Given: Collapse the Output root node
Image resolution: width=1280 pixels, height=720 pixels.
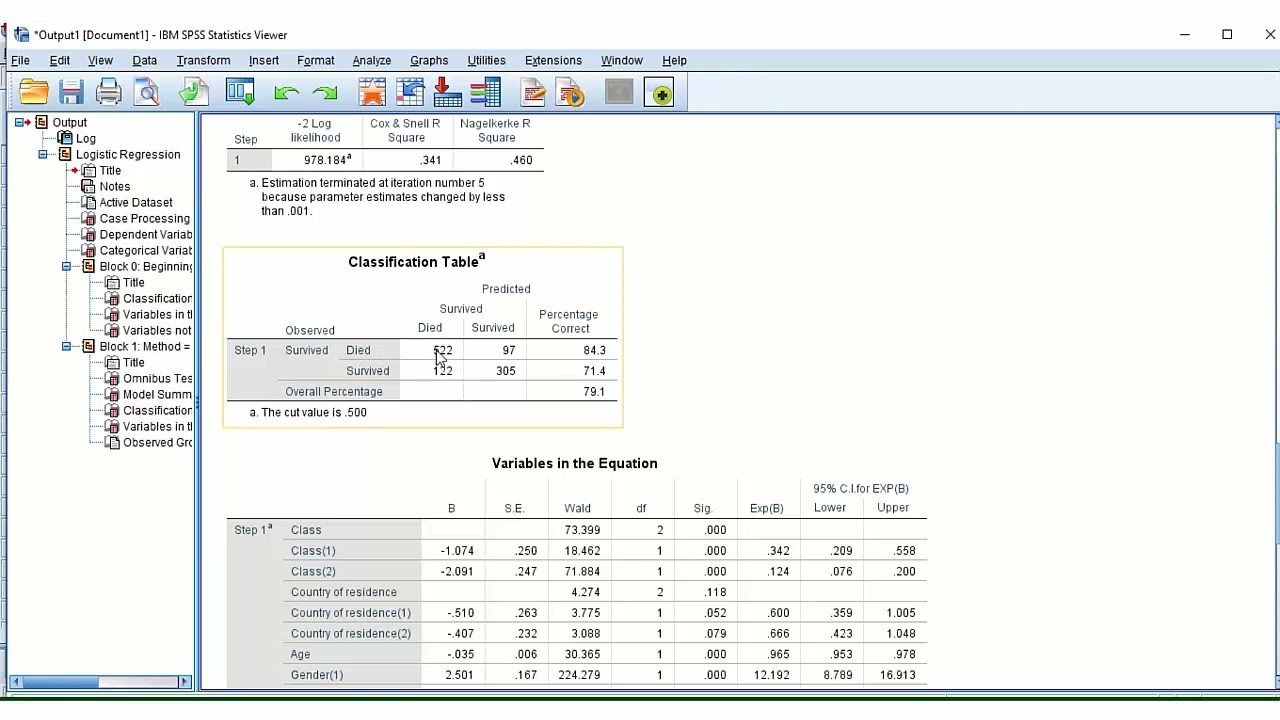Looking at the screenshot, I should [19, 122].
